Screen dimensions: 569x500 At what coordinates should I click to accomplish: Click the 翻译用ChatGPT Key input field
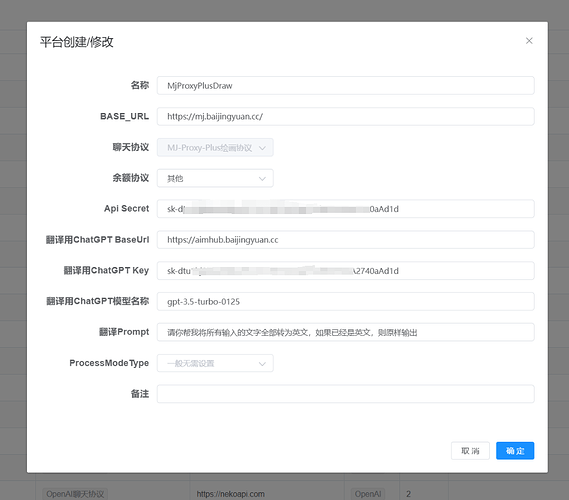[x=345, y=271]
